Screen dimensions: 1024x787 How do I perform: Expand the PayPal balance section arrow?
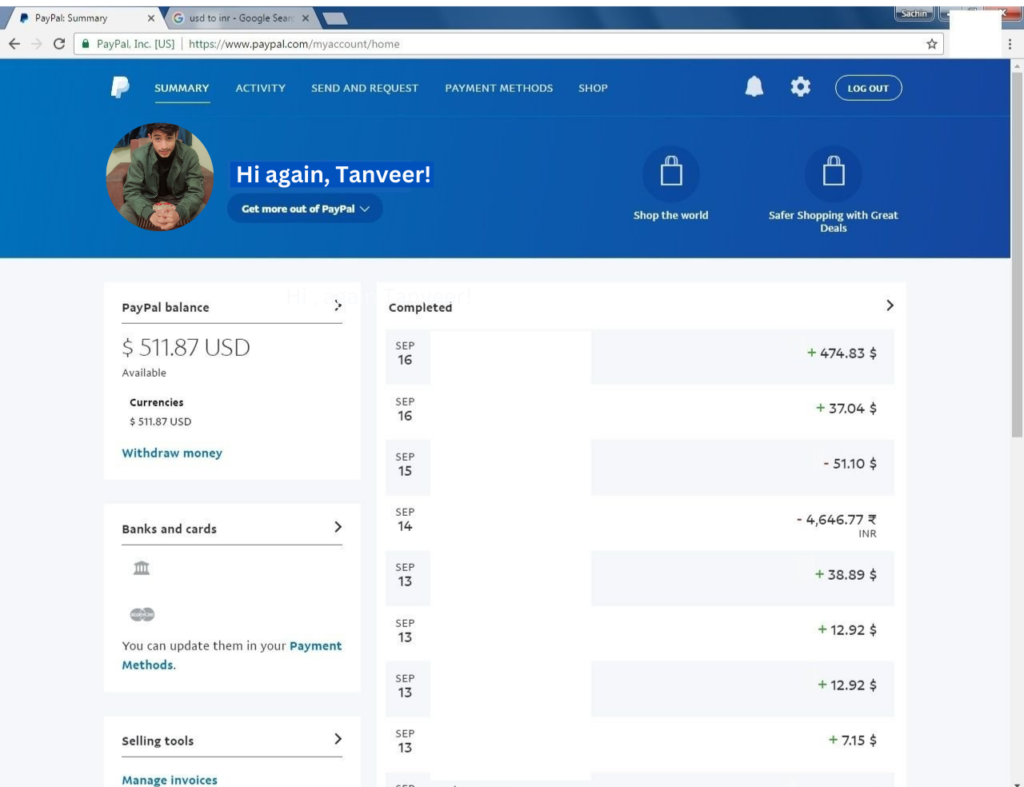[x=338, y=306]
